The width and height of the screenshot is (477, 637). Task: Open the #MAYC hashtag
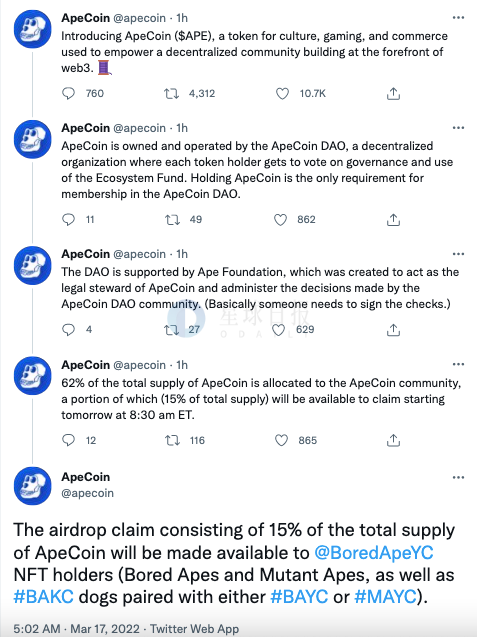(385, 597)
